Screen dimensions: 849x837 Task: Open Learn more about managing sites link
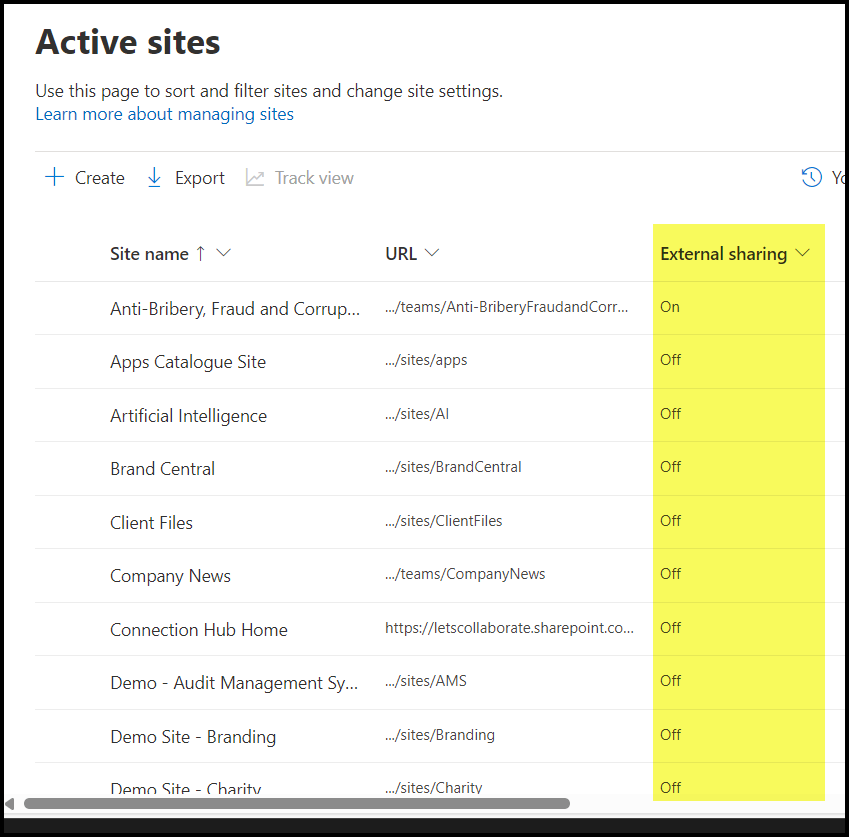(164, 114)
